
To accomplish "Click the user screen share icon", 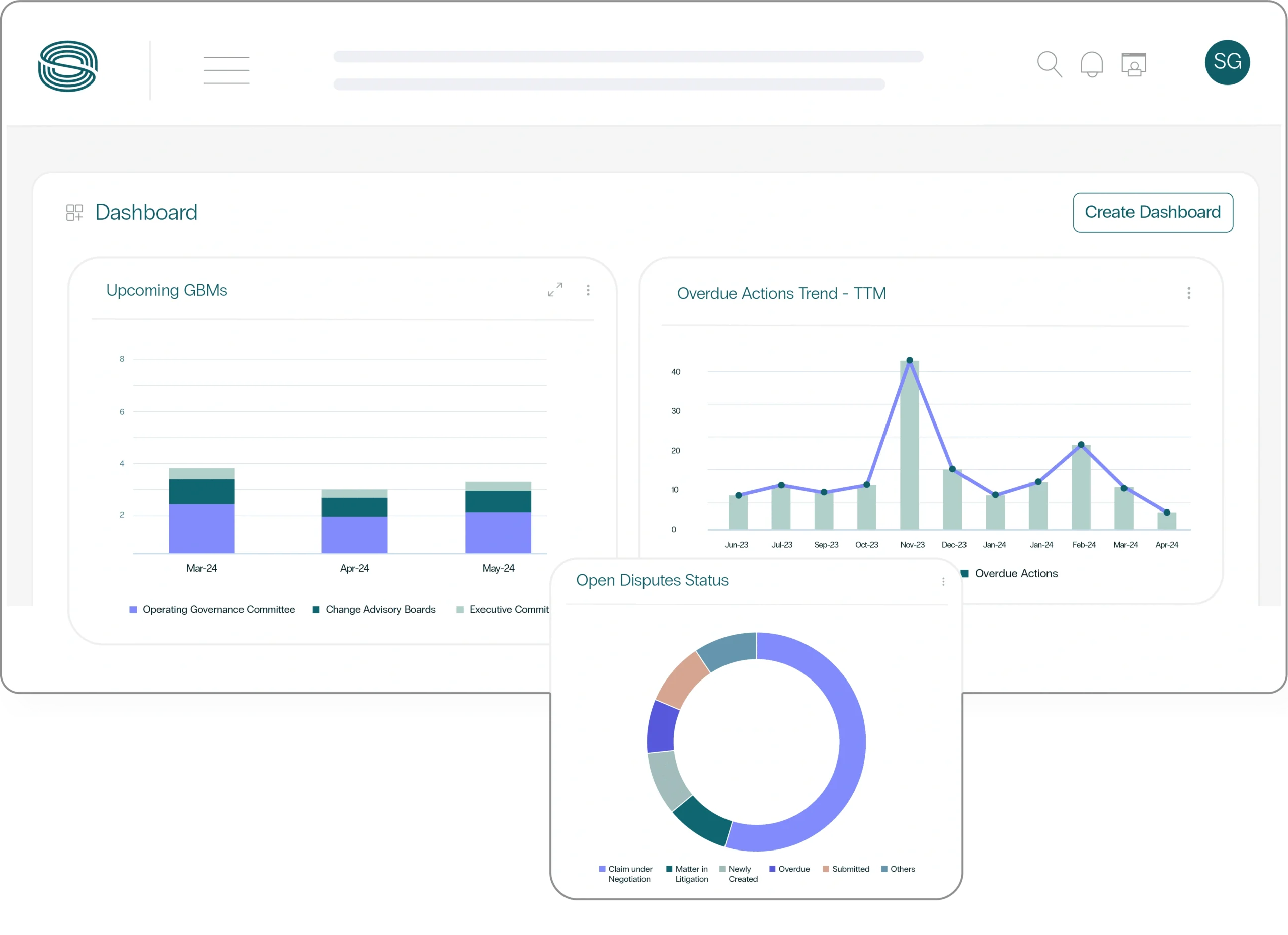I will (1134, 65).
